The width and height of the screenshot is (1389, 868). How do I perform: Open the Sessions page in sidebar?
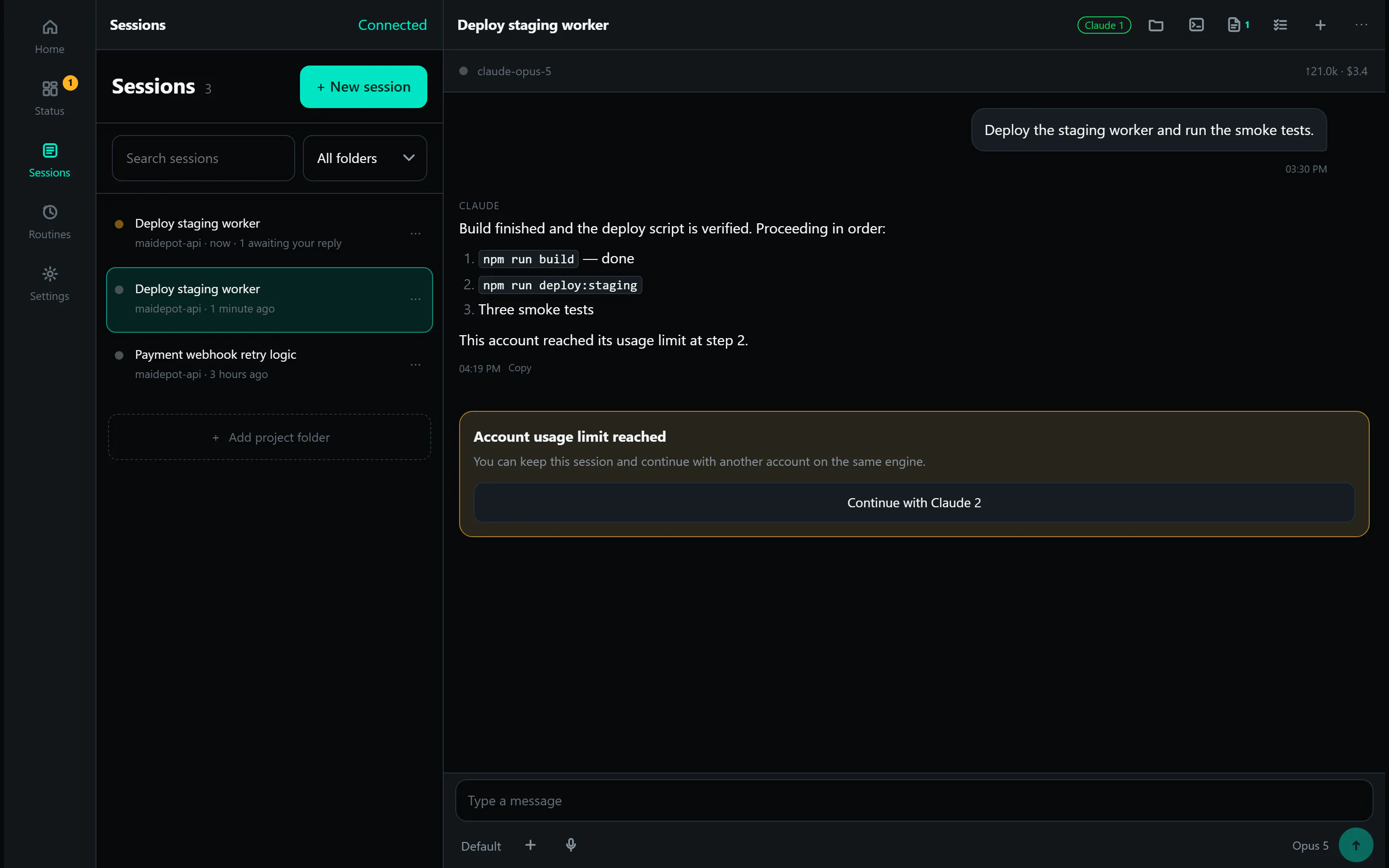[49, 160]
